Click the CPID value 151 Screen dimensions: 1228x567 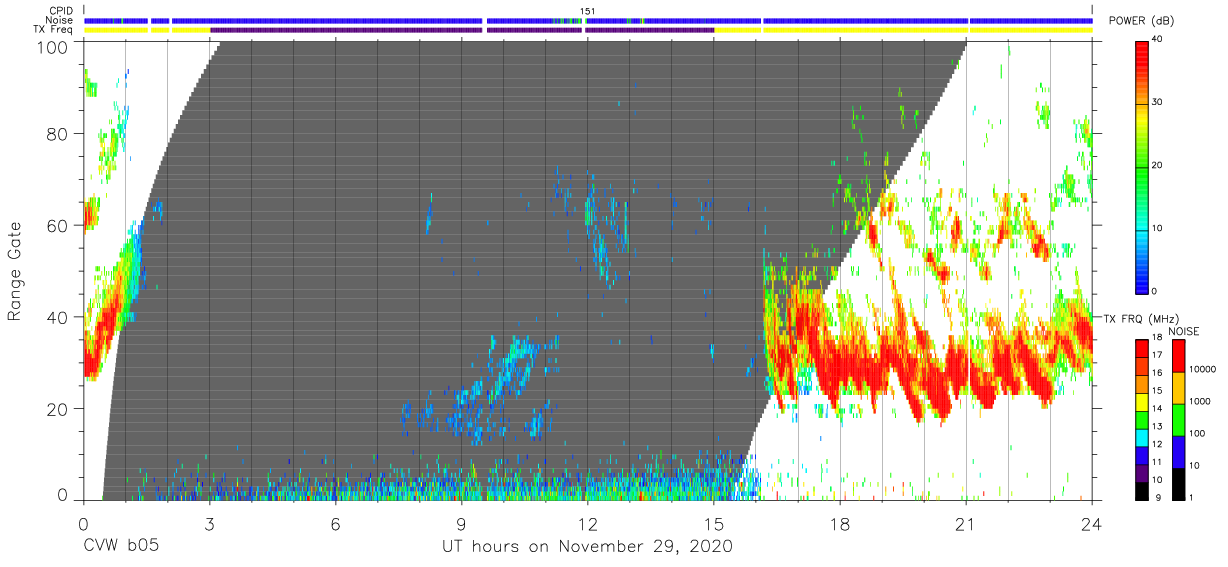[x=588, y=11]
